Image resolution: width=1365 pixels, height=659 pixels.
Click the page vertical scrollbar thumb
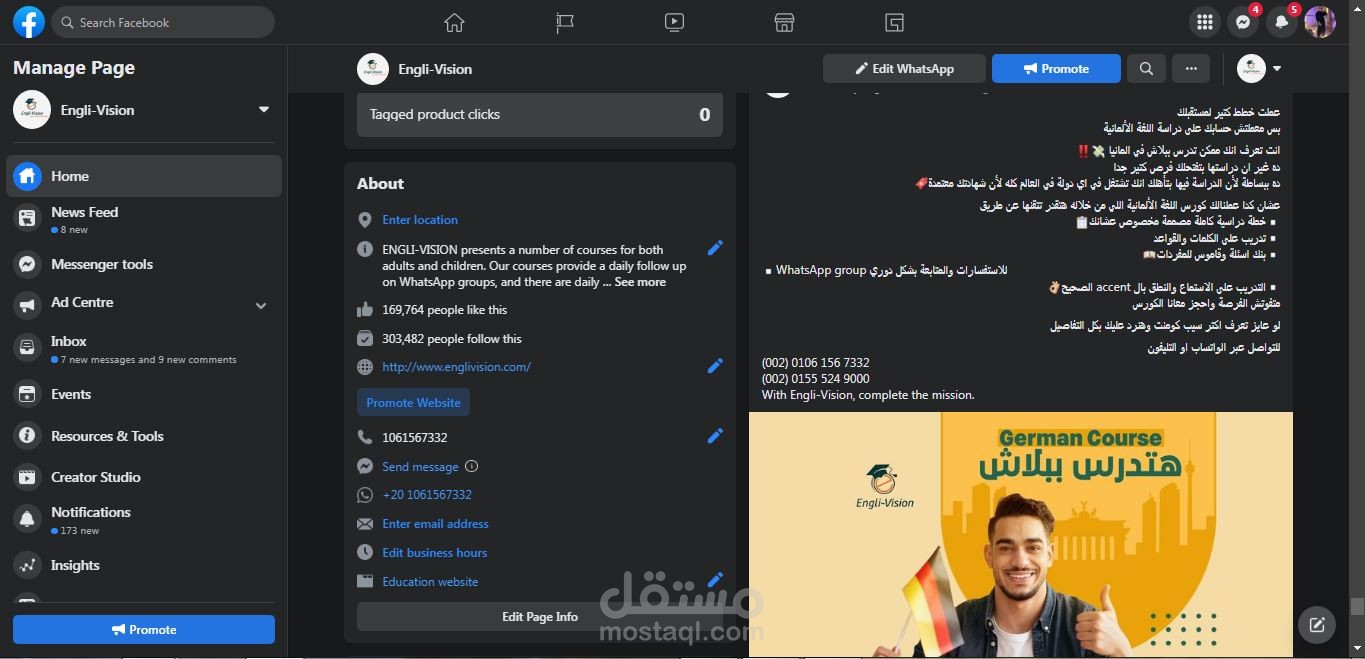pyautogui.click(x=1357, y=606)
